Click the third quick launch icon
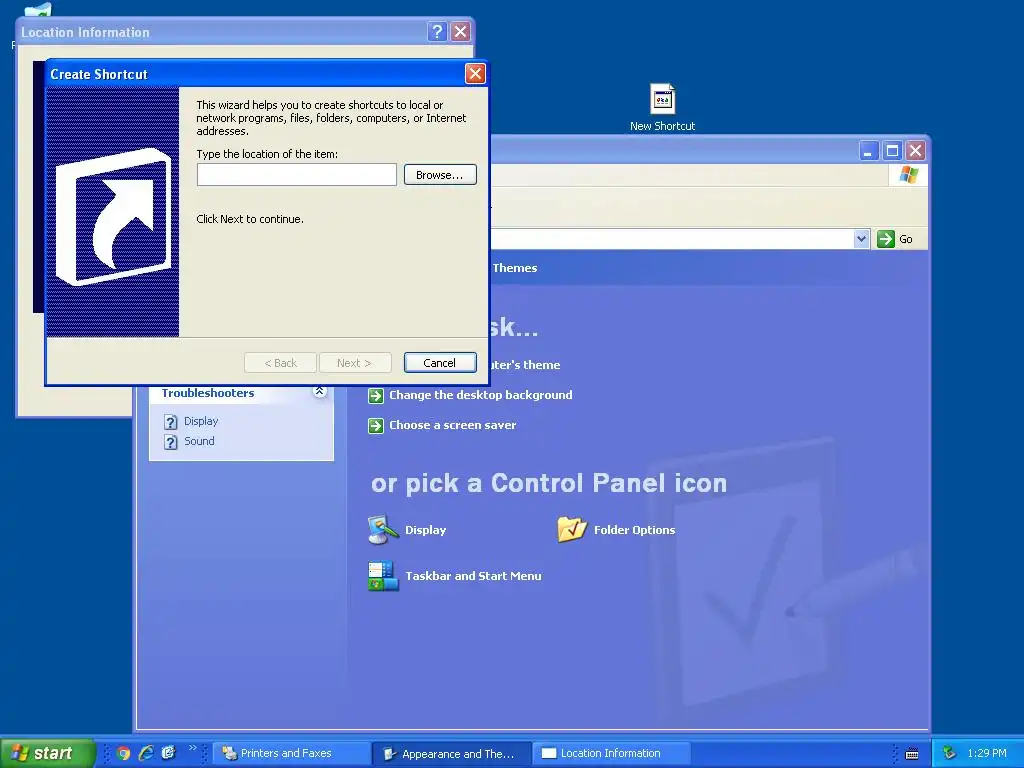The image size is (1024, 768). tap(168, 754)
